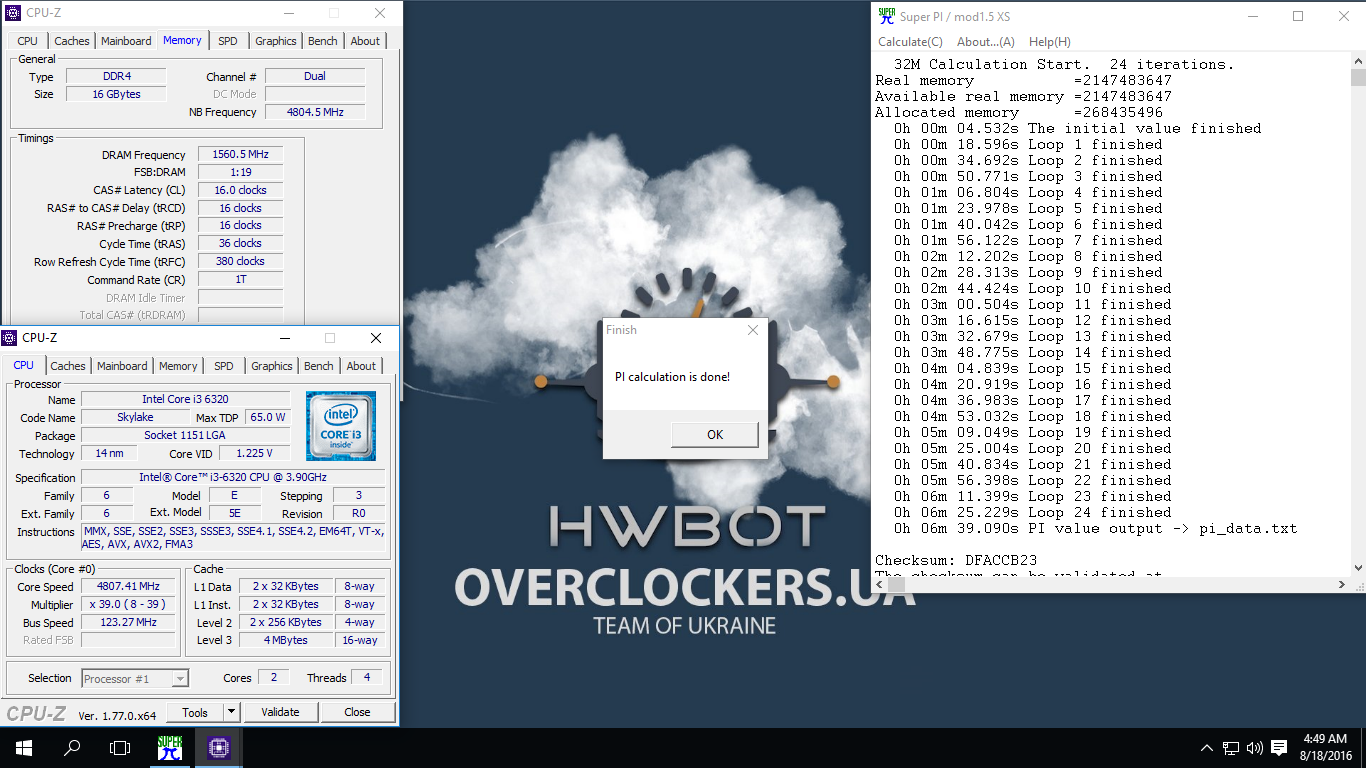The height and width of the screenshot is (768, 1366).
Task: Click the Validate button
Action: click(280, 712)
